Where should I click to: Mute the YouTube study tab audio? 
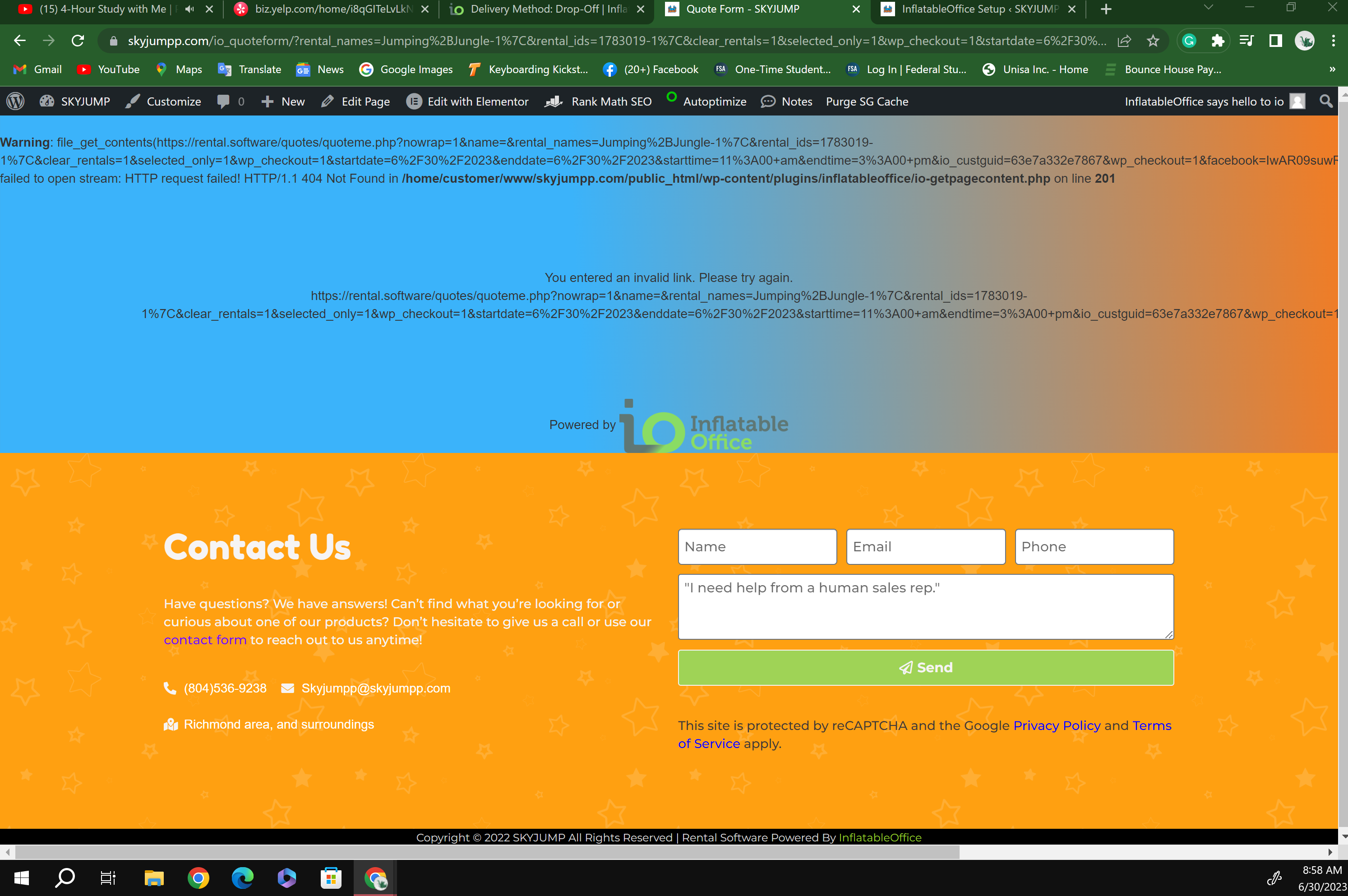(190, 9)
